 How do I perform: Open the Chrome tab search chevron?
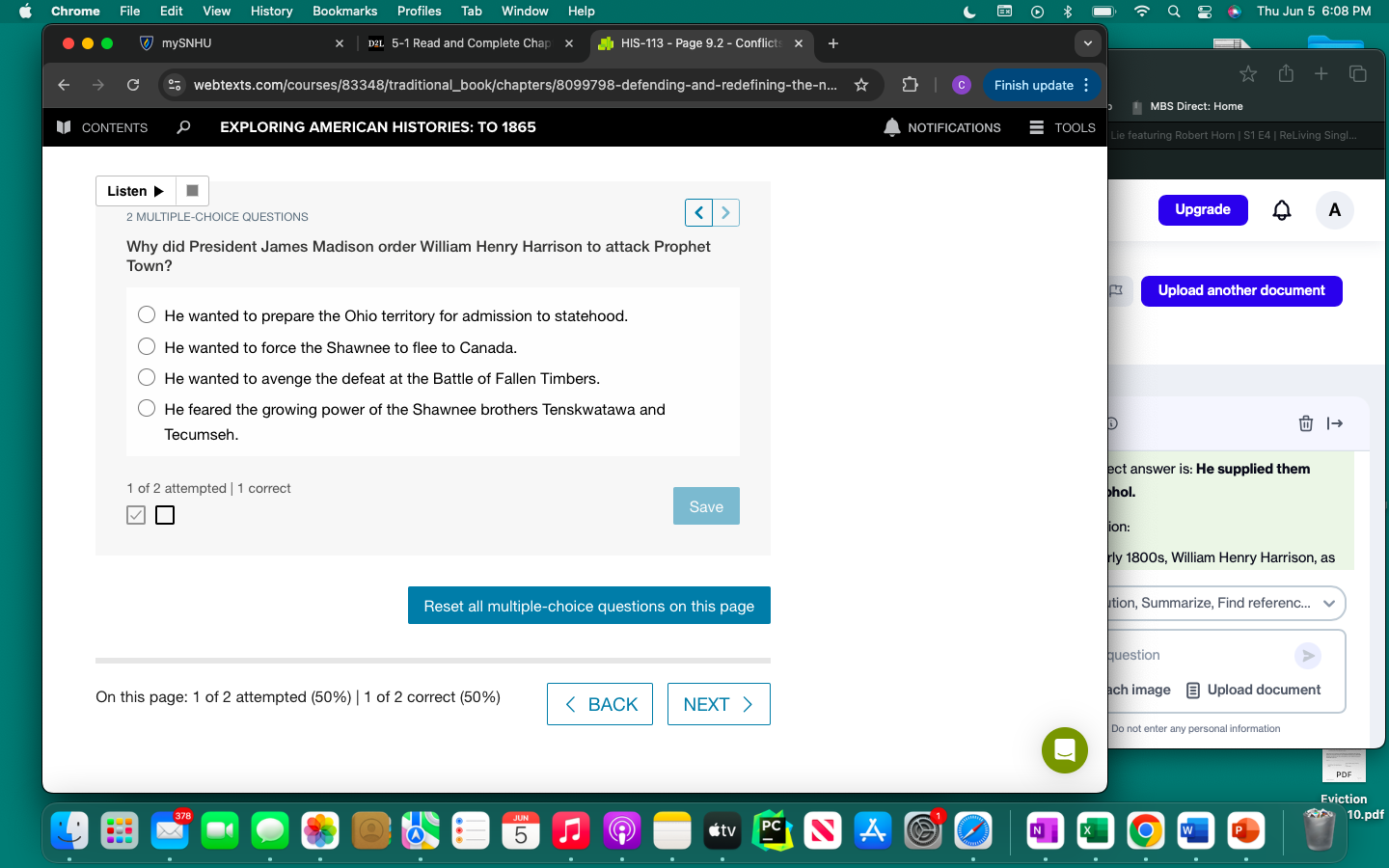[1088, 43]
